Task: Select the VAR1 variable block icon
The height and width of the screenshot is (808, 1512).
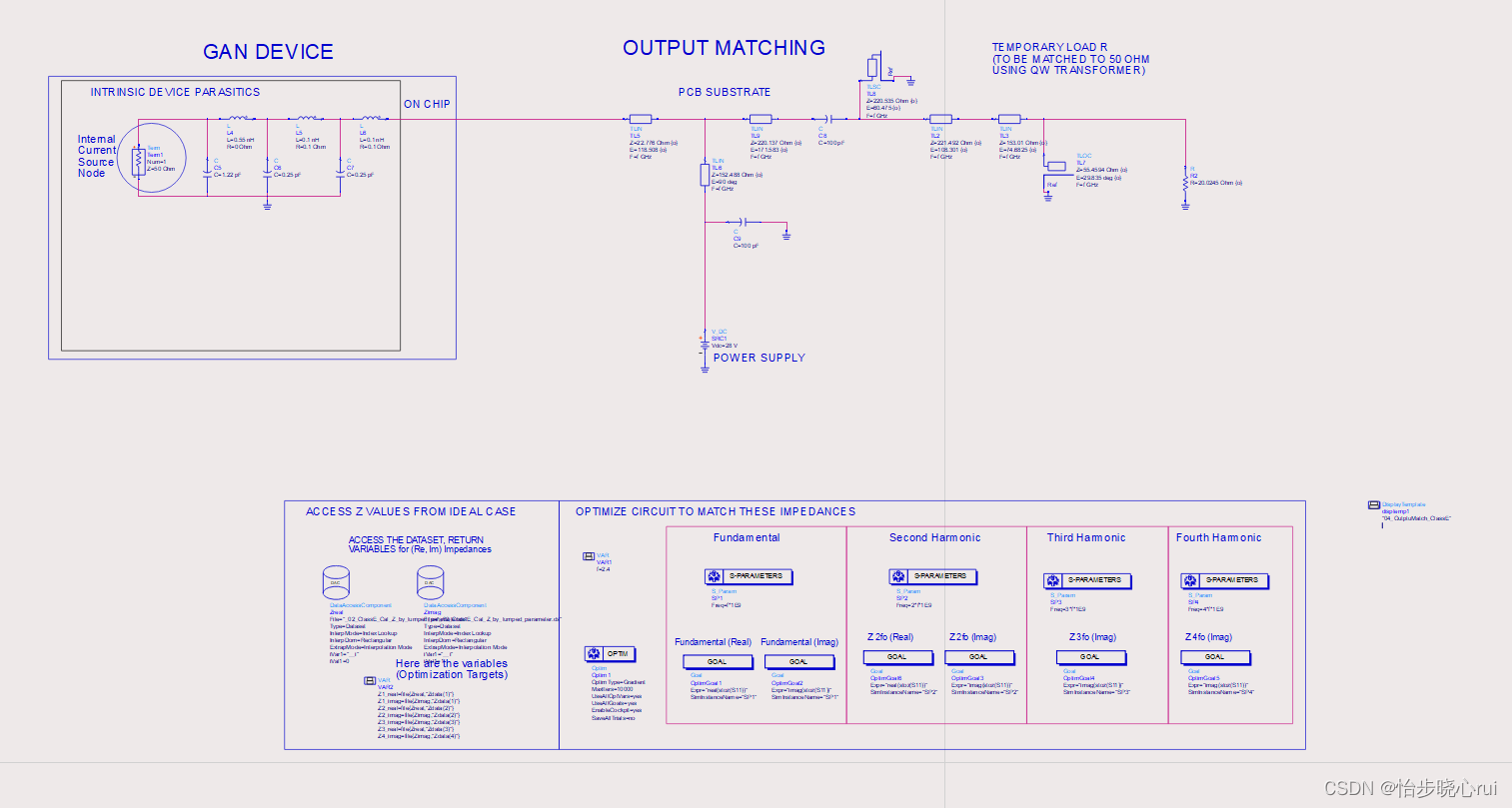Action: tap(589, 556)
